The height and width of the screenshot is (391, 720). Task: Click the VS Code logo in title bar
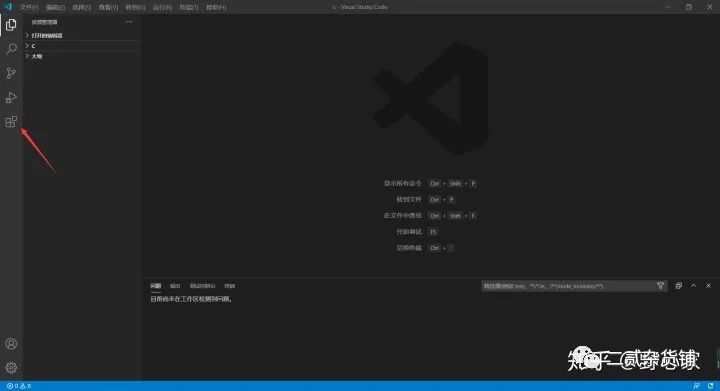(8, 7)
